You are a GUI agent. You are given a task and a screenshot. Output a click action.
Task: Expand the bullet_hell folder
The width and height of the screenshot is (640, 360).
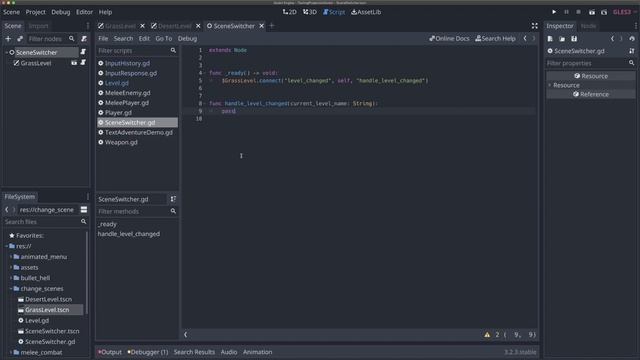coord(11,278)
